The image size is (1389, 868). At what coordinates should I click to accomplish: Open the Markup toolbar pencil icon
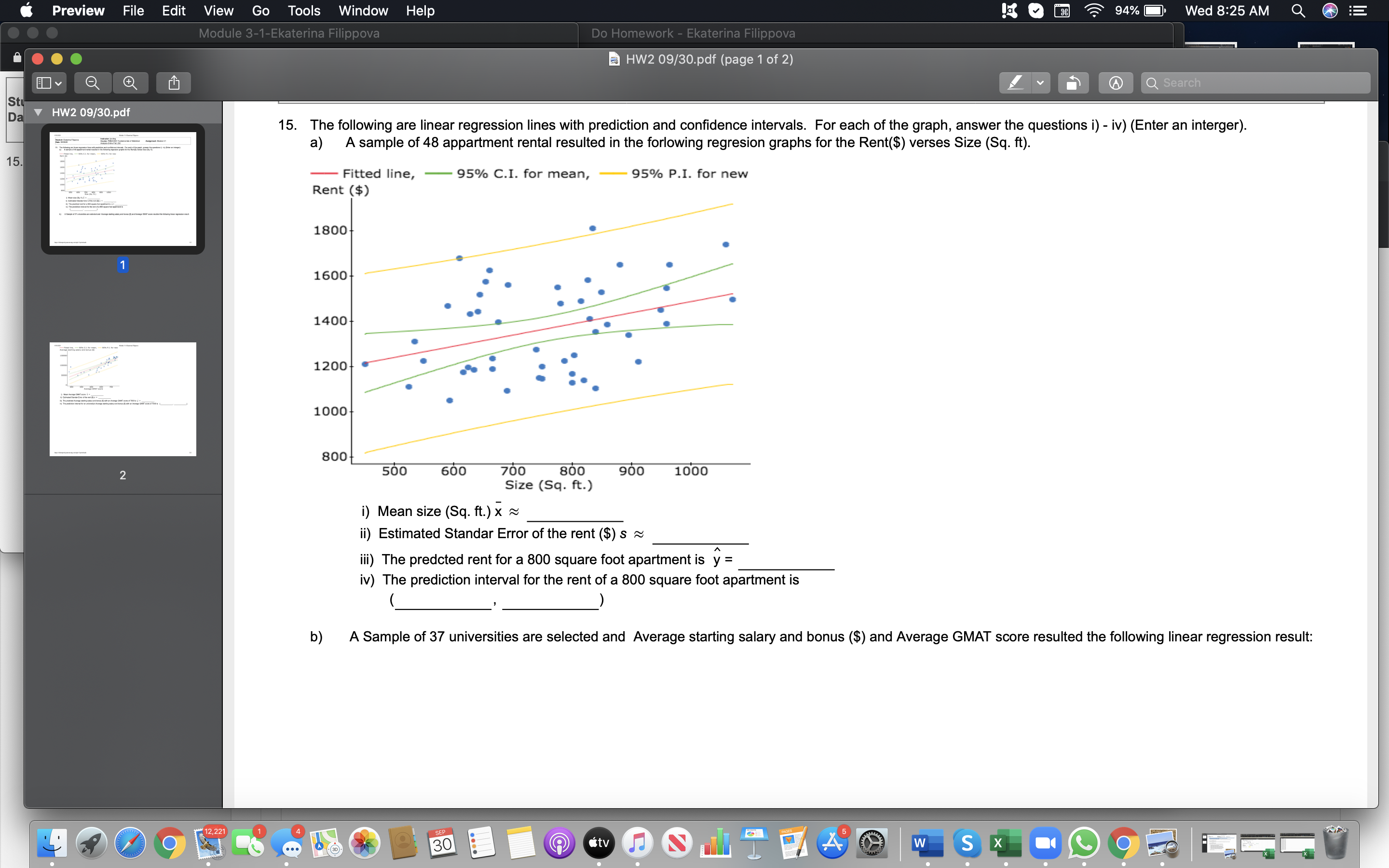(1016, 82)
